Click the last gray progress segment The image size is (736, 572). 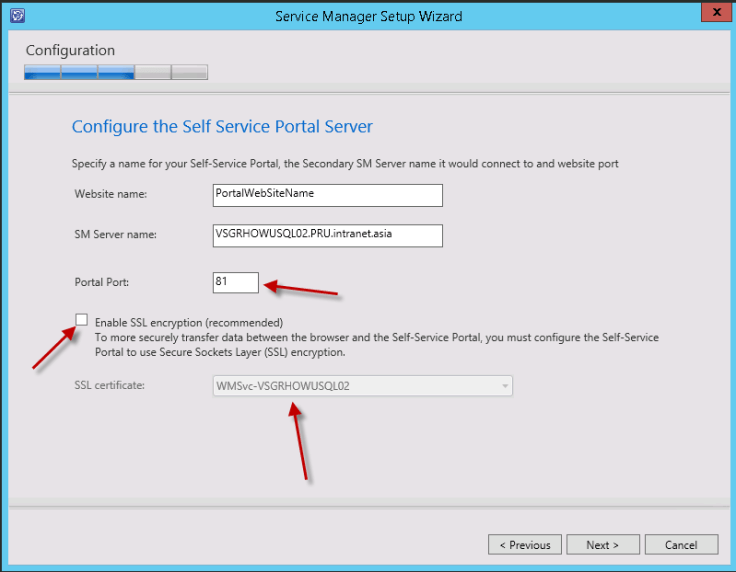click(x=189, y=72)
